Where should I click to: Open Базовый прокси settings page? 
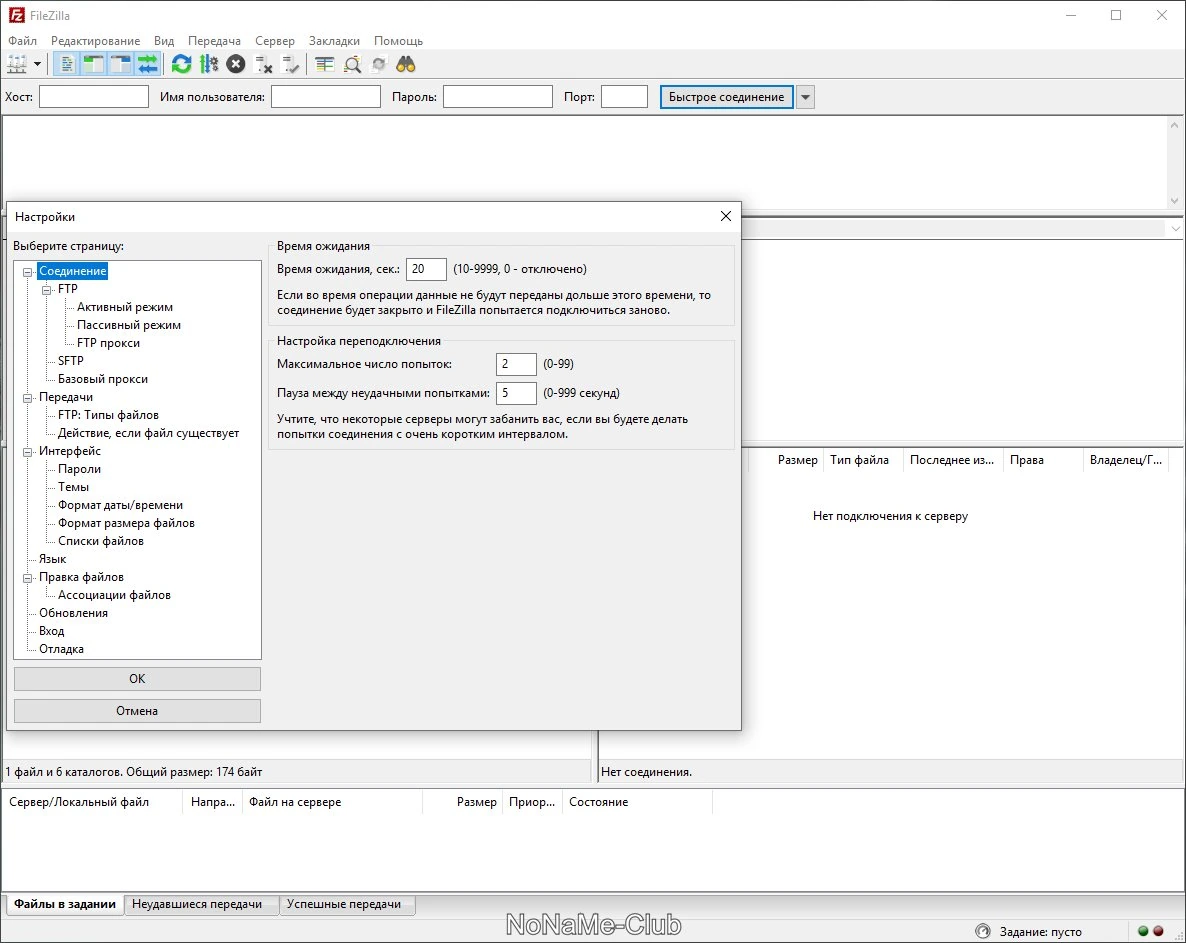(103, 379)
